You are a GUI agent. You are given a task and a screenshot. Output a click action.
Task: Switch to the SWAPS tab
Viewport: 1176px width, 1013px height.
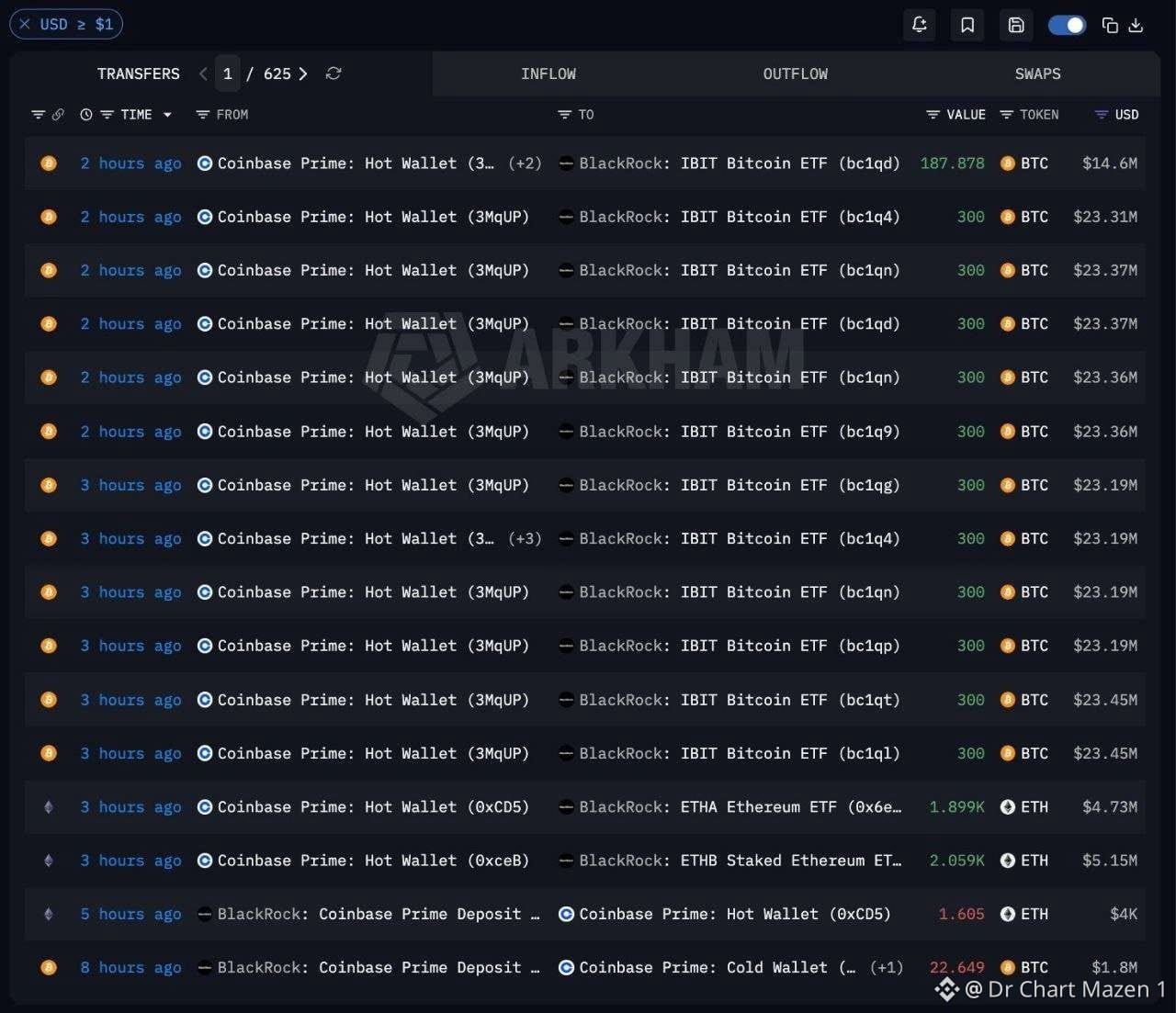pos(1038,73)
